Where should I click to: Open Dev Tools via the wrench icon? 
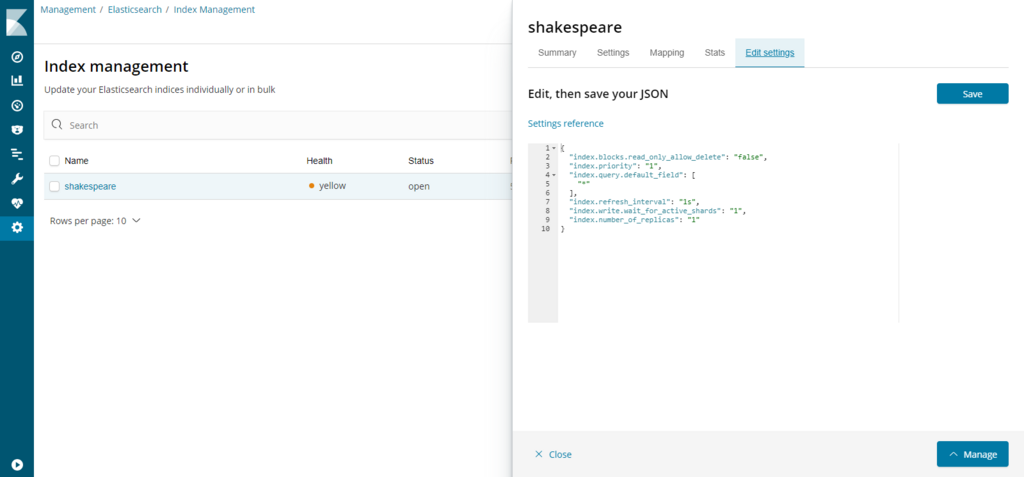pyautogui.click(x=18, y=178)
